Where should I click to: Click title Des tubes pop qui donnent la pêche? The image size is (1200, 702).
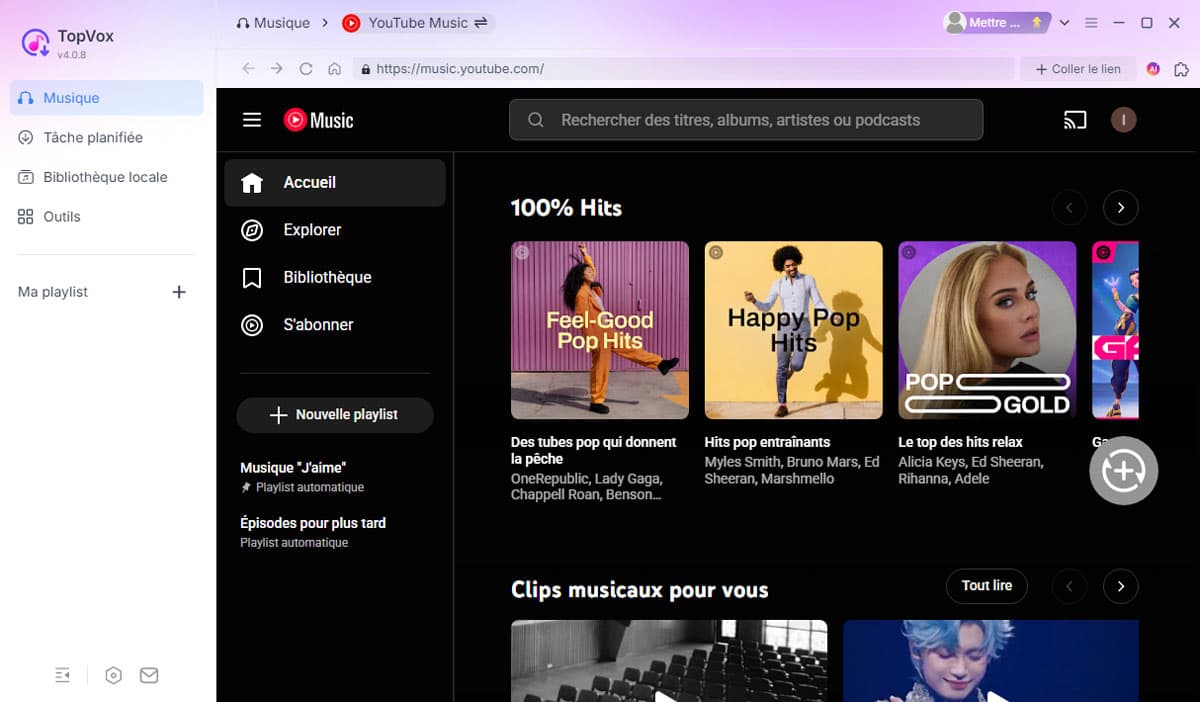coord(594,450)
